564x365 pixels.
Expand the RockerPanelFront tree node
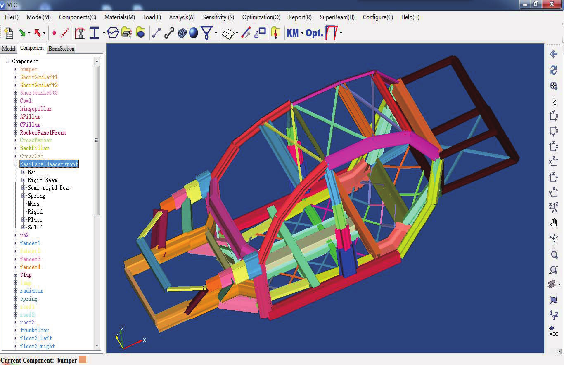pos(15,132)
